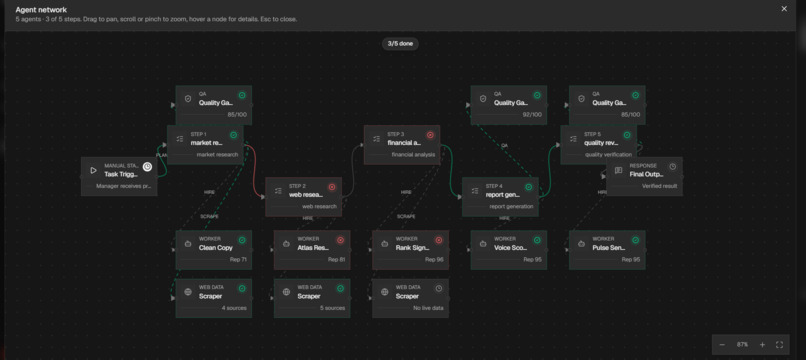806x360 pixels.
Task: Select the 'Verified result' text on Final Output
Action: (660, 186)
